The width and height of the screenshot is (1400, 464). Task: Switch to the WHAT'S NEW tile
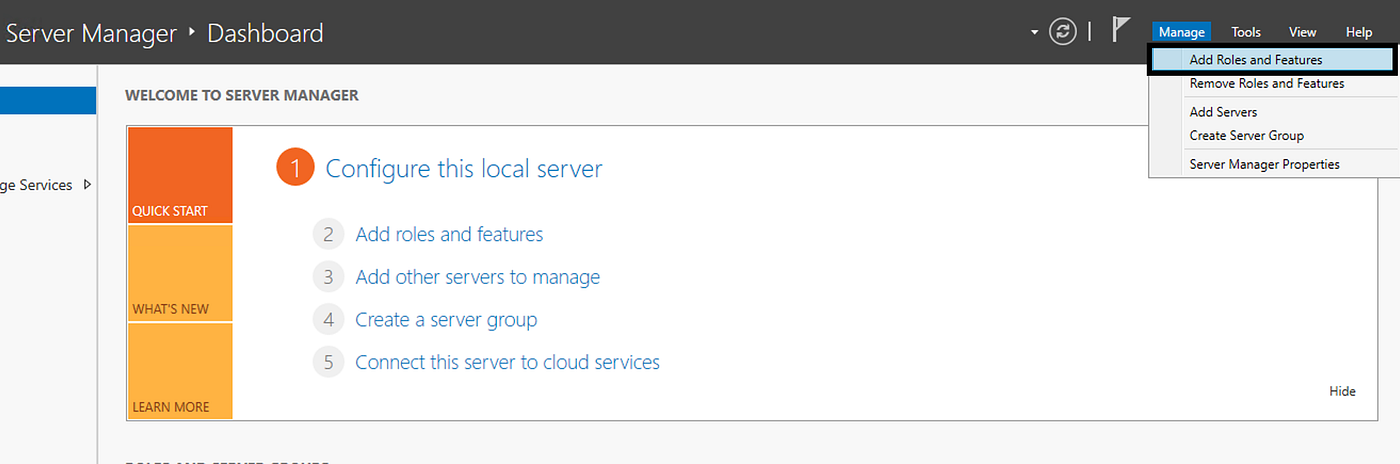[180, 273]
